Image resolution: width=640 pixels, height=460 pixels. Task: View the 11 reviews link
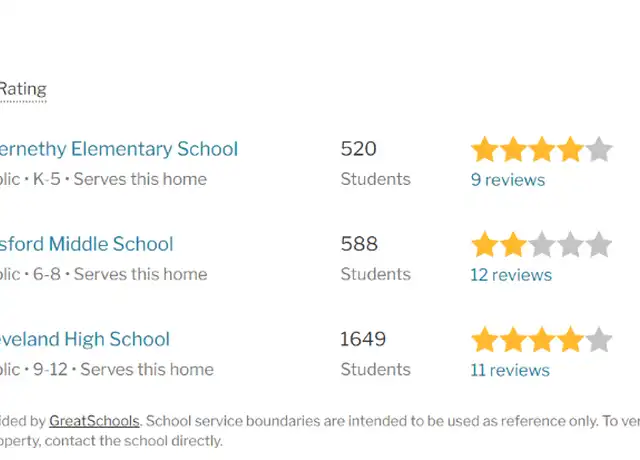[x=510, y=370]
